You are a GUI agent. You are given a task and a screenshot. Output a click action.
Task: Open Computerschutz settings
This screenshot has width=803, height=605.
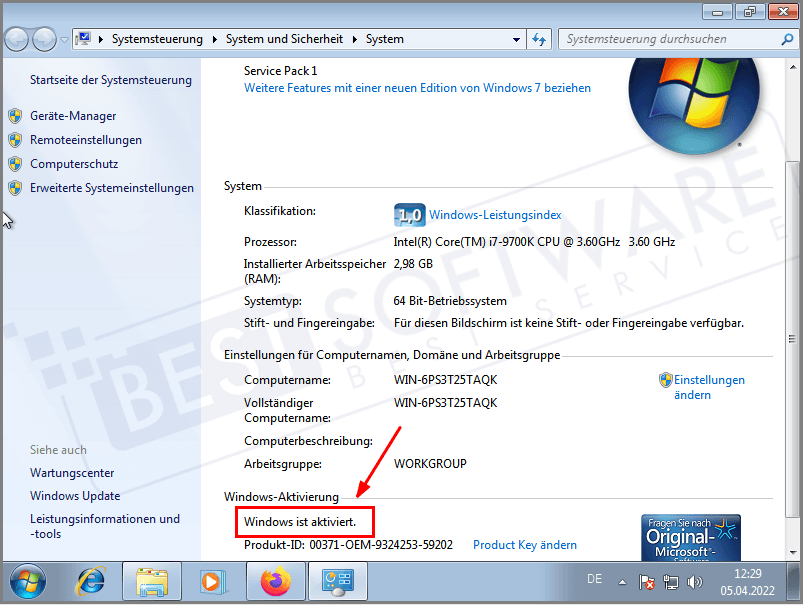point(74,163)
